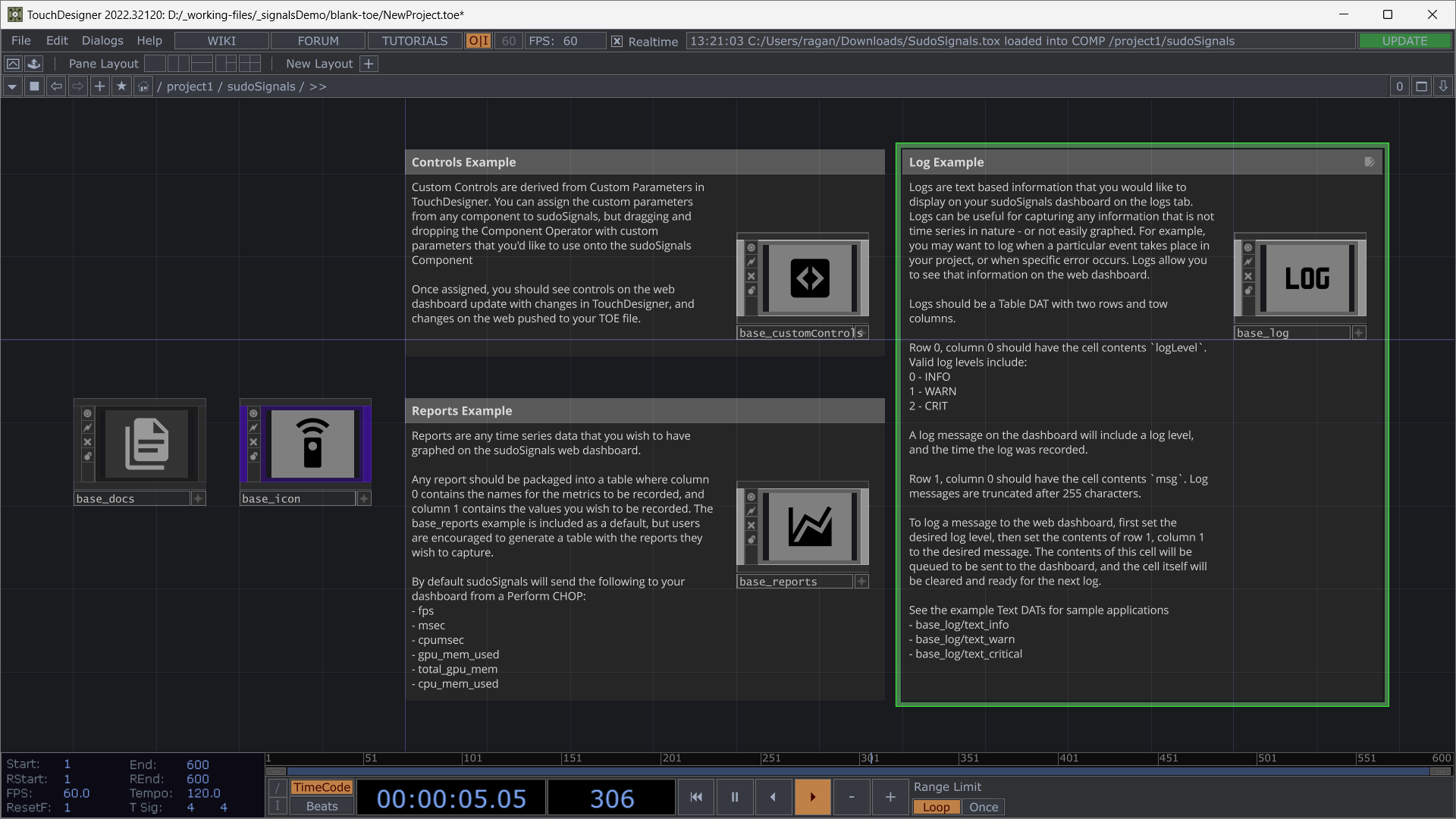
Task: Open the pane type dropdown arrow
Action: coord(12,86)
